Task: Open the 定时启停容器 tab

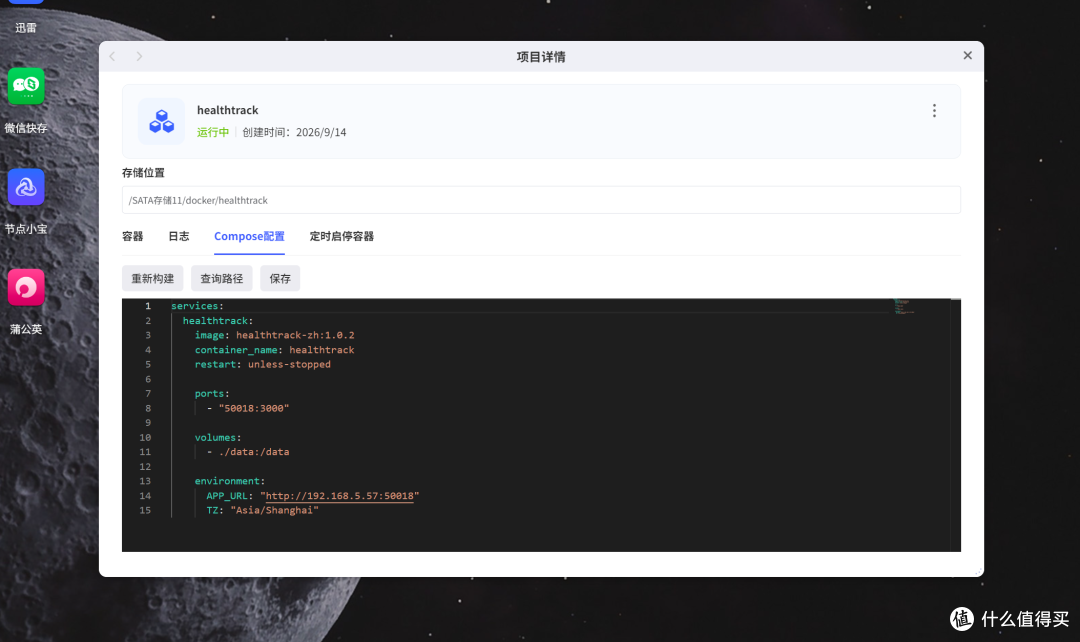Action: pyautogui.click(x=342, y=236)
